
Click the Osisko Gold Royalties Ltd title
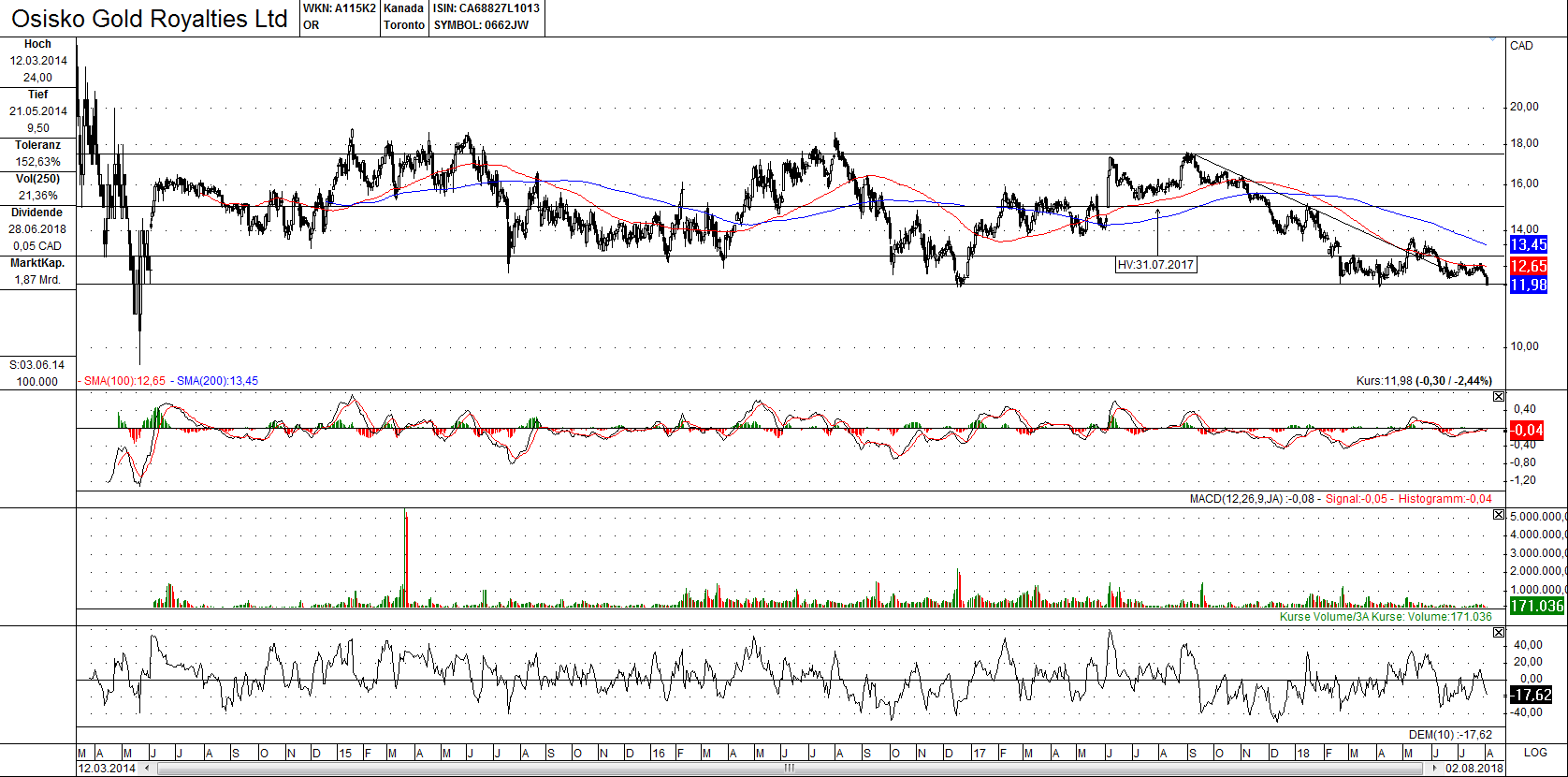[x=150, y=19]
